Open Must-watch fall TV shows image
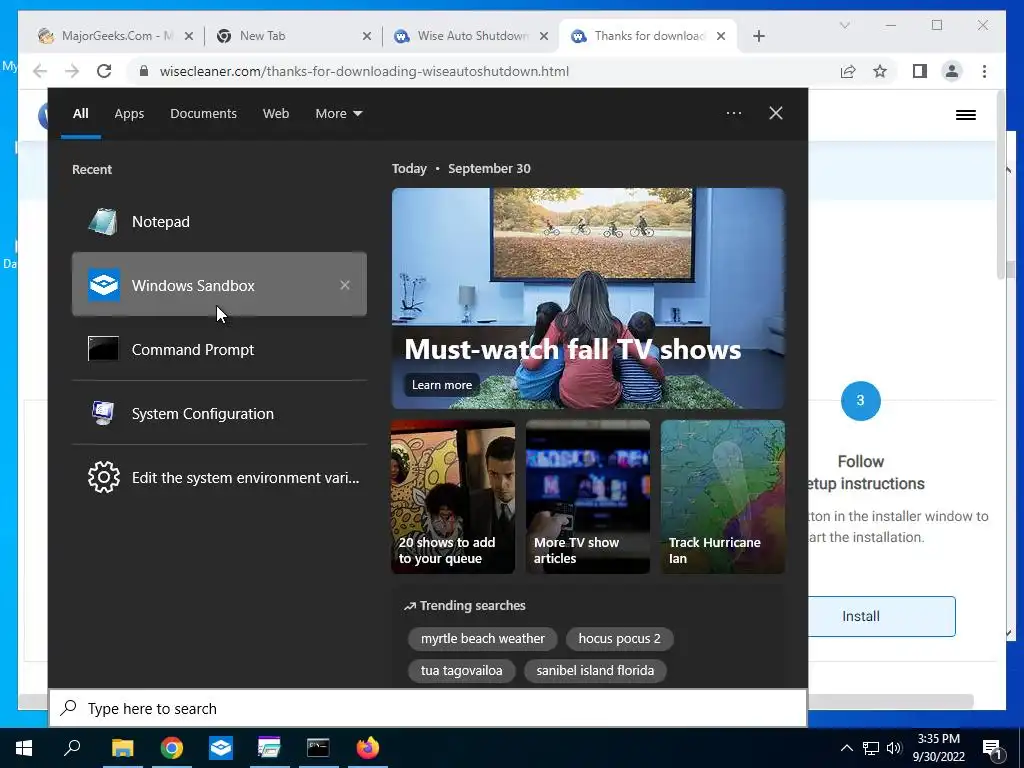This screenshot has width=1024, height=768. (588, 298)
